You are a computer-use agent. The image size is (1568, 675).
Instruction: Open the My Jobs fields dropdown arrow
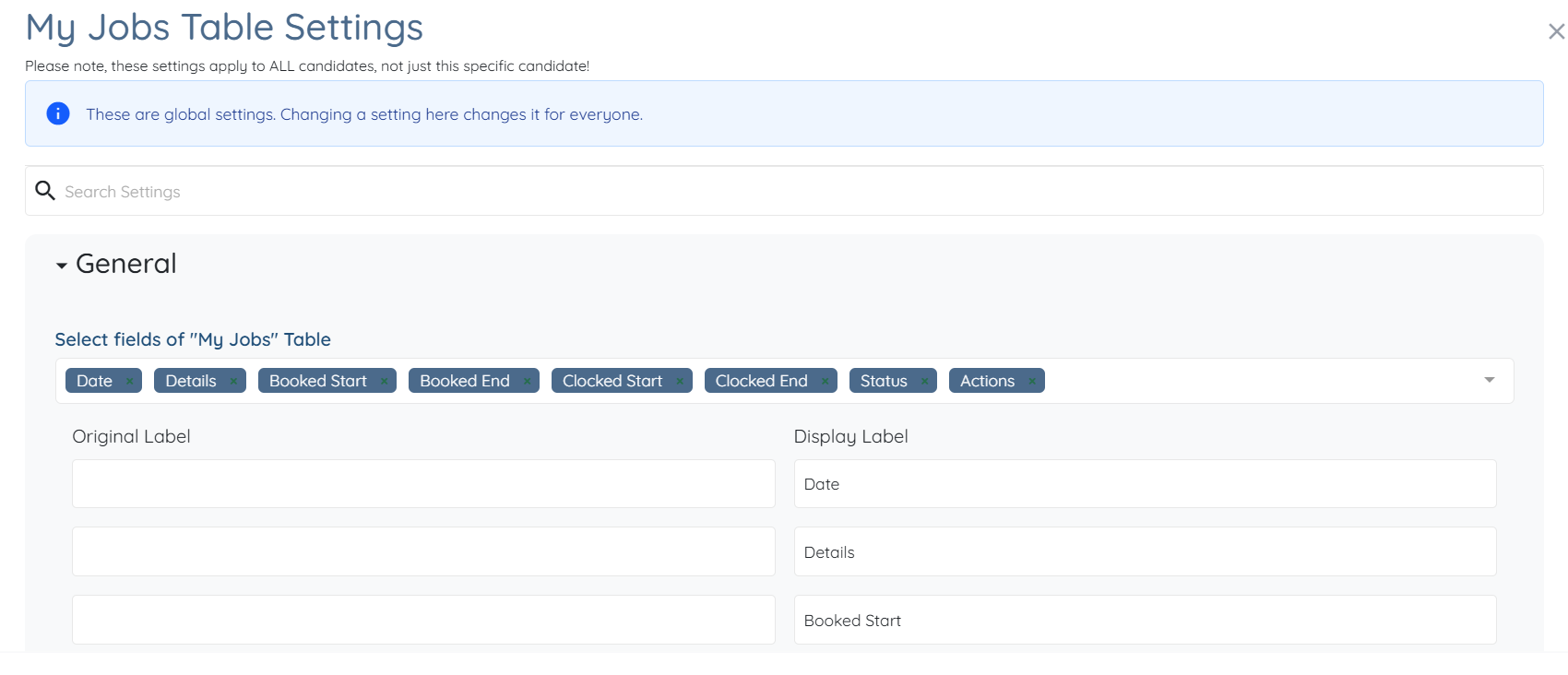pos(1489,380)
